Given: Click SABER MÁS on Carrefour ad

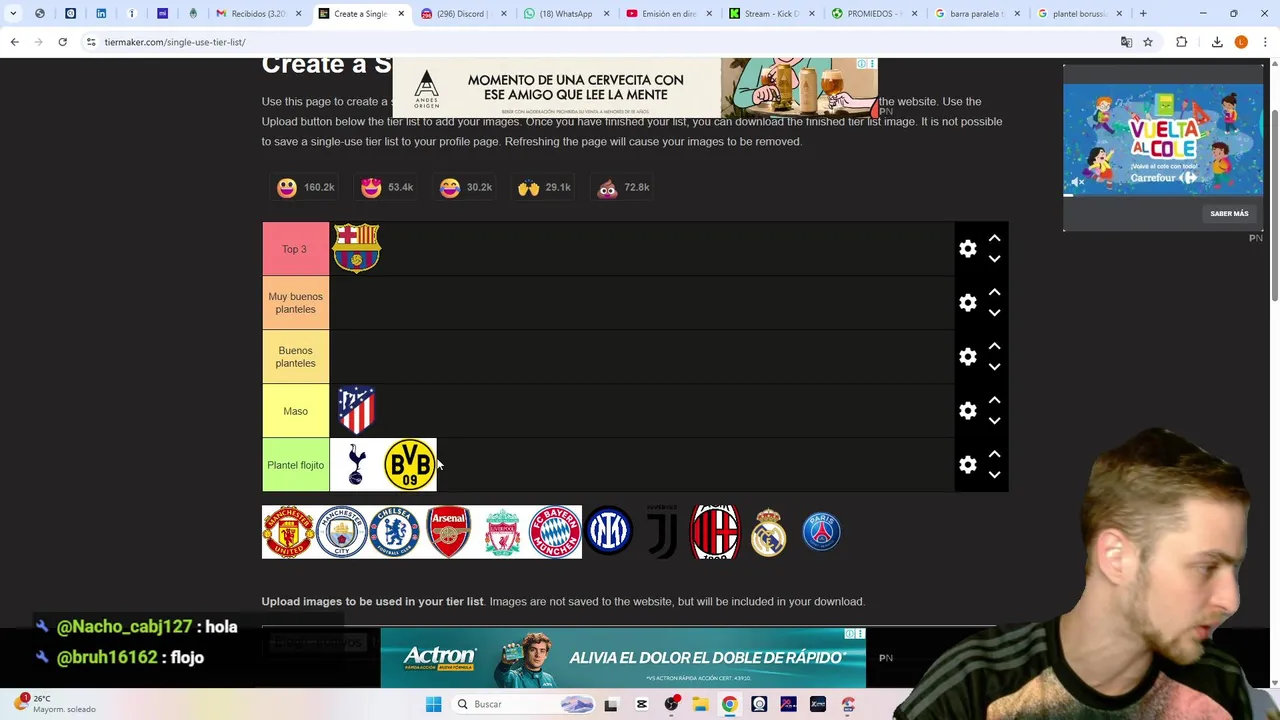Looking at the screenshot, I should click(1229, 213).
